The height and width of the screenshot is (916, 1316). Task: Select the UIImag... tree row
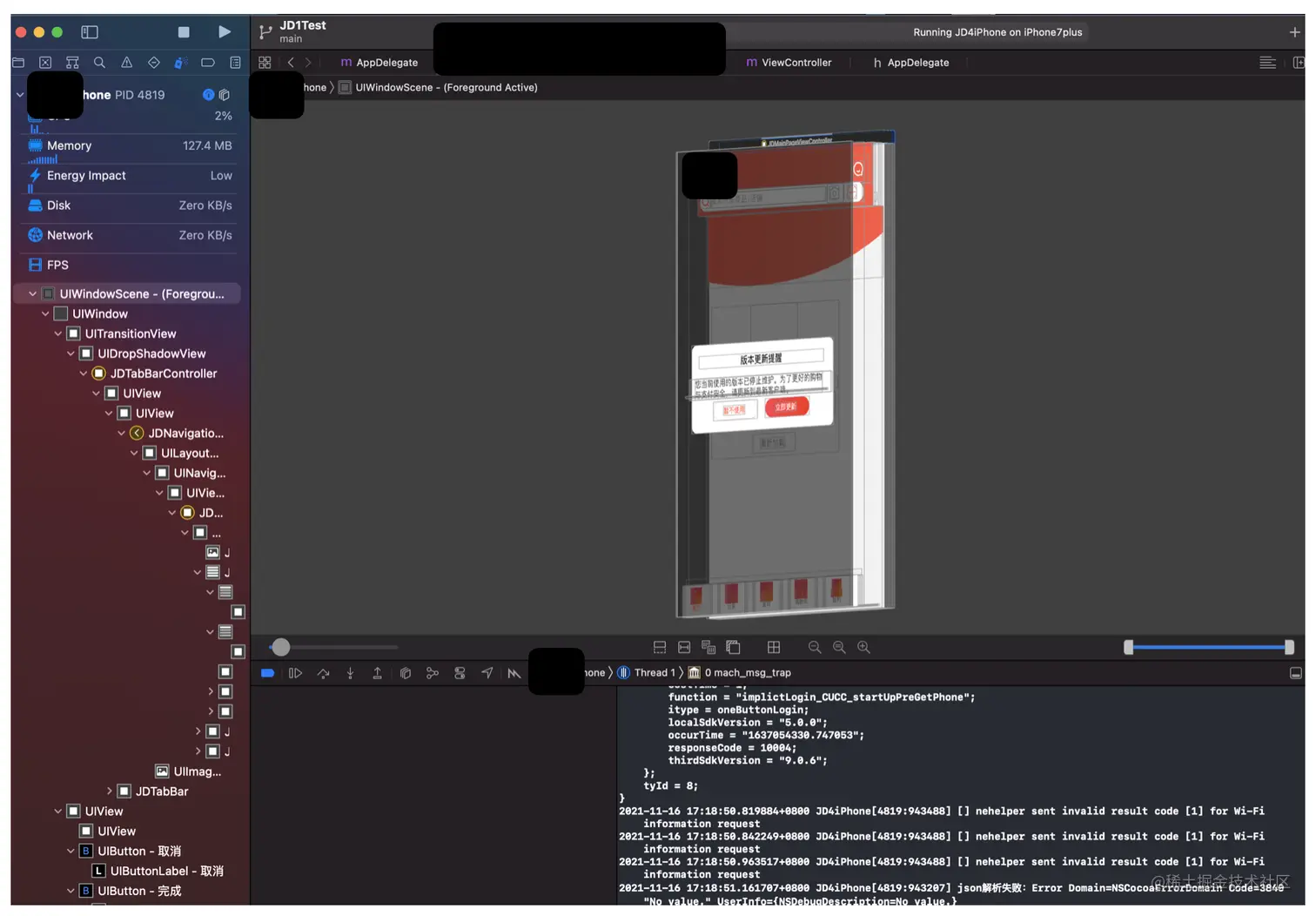[188, 771]
